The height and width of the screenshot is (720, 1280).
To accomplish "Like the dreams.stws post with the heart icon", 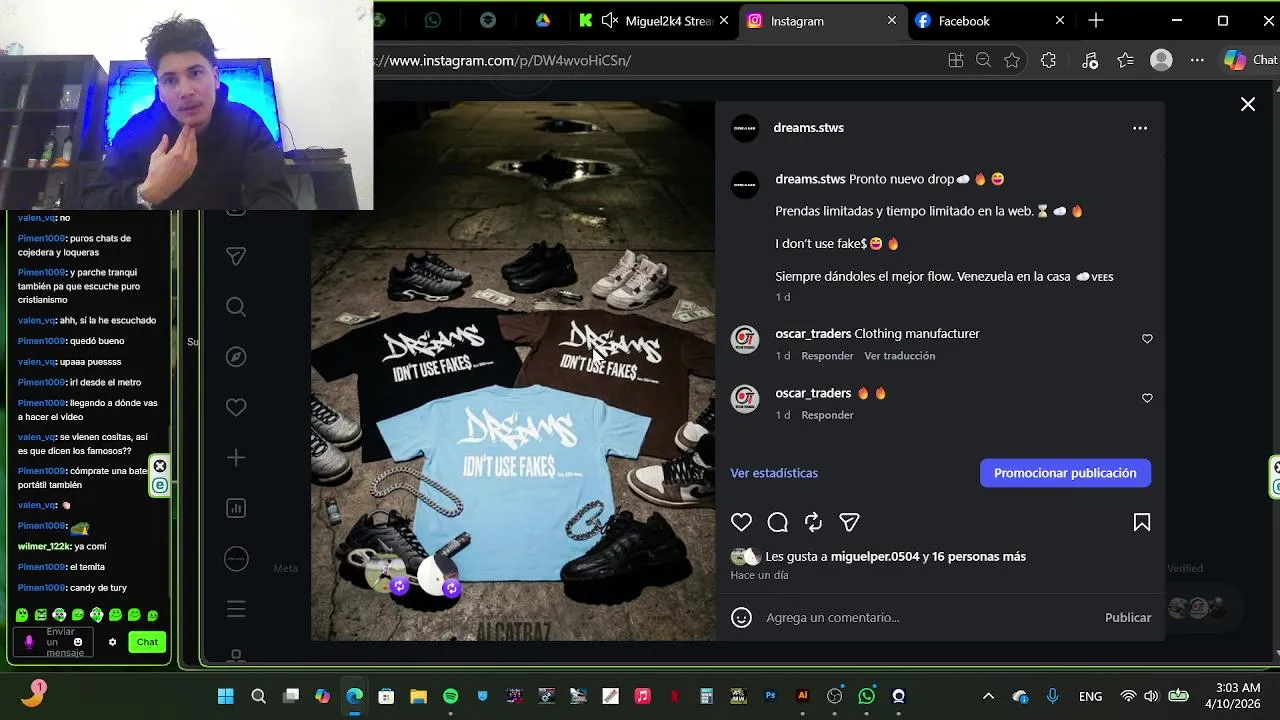I will pyautogui.click(x=741, y=522).
